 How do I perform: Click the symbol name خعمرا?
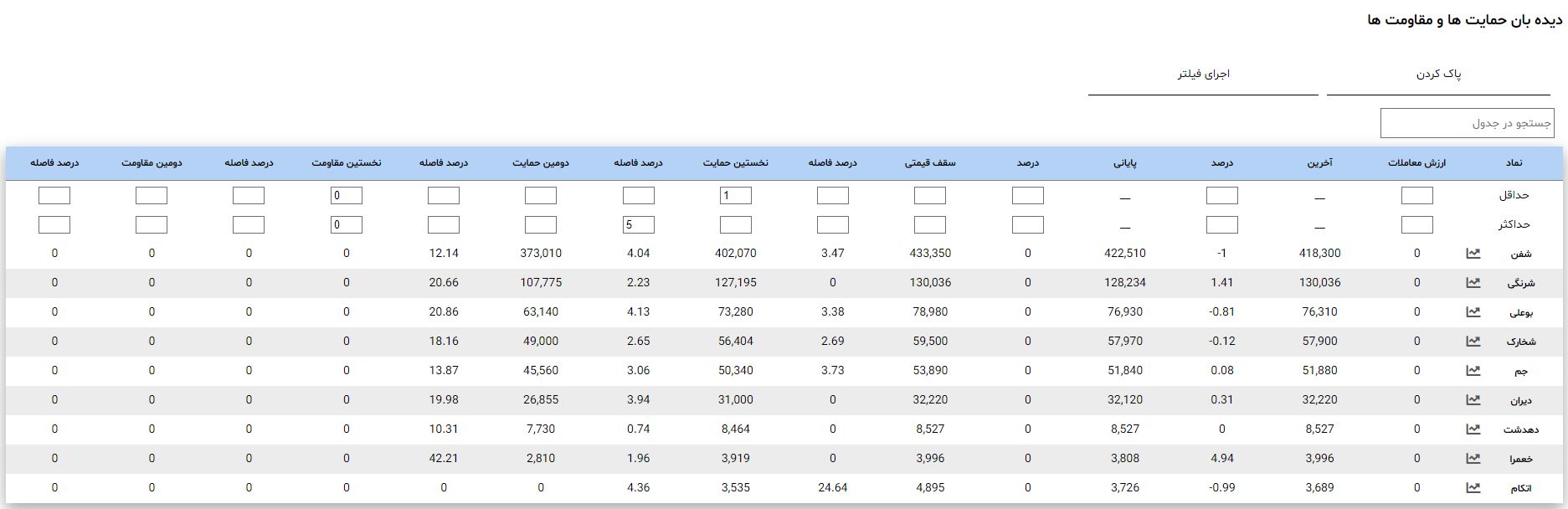pyautogui.click(x=1521, y=459)
